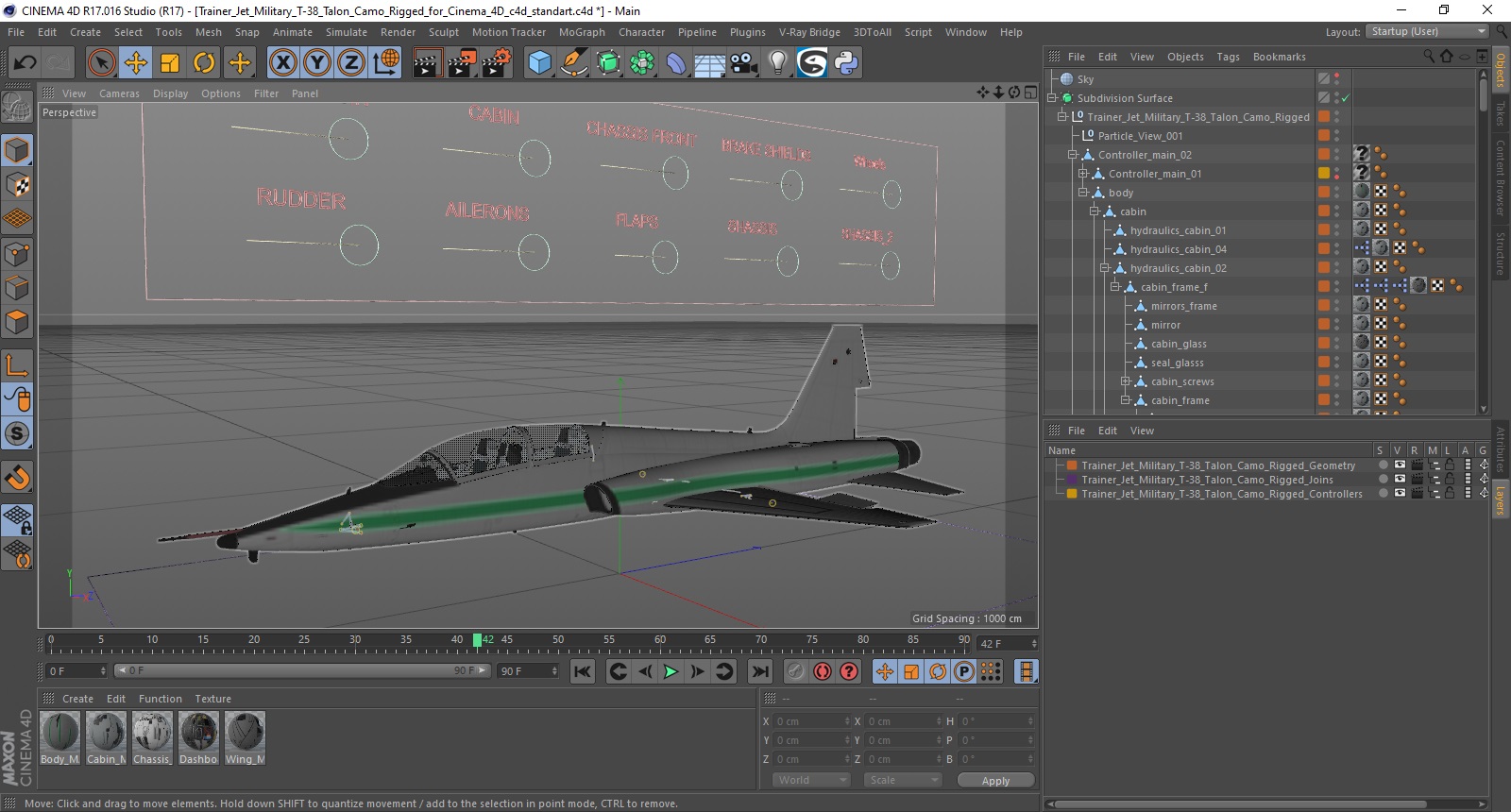Toggle visibility of Rigged_Controllers layer
This screenshot has width=1511, height=812.
(1400, 494)
